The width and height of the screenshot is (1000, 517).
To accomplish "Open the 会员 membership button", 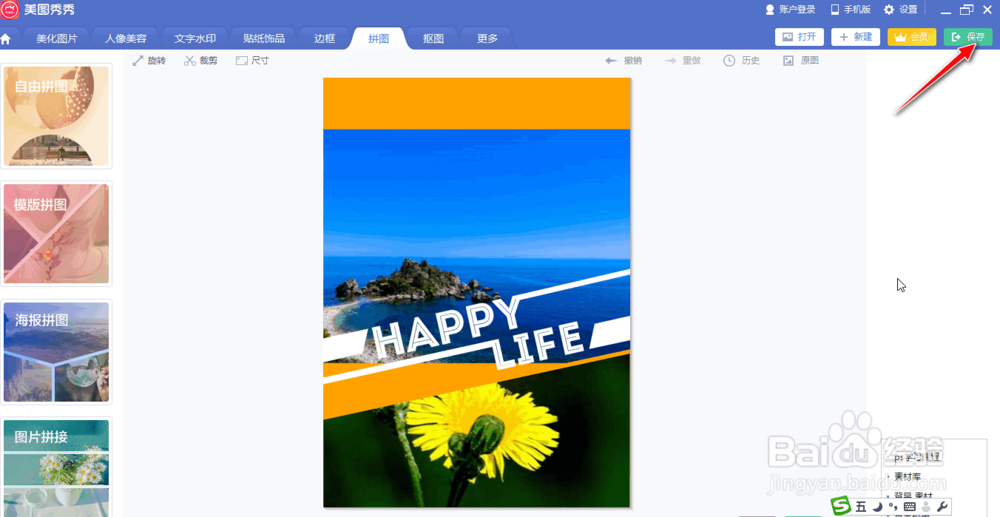I will point(911,37).
